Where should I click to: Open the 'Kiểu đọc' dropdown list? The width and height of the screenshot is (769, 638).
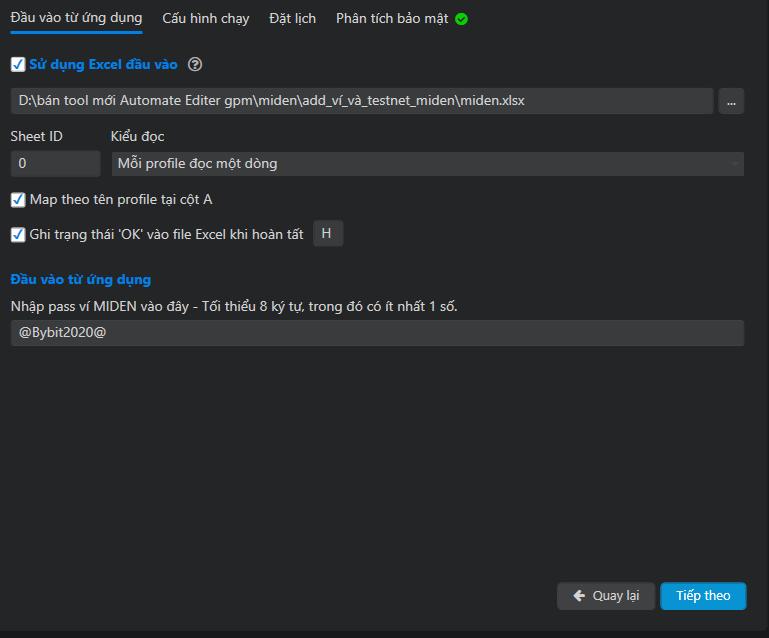(427, 163)
